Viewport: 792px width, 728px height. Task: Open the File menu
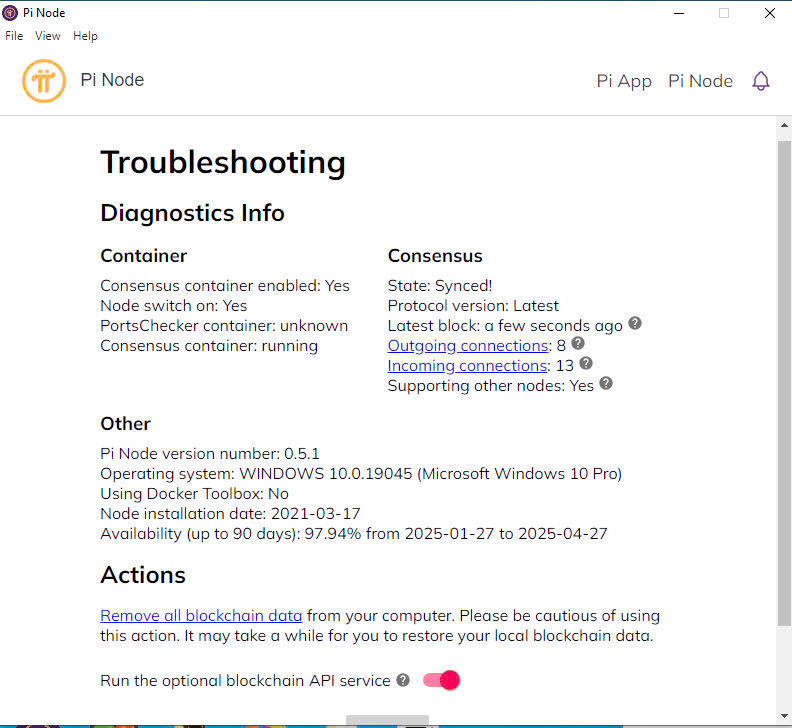(14, 36)
